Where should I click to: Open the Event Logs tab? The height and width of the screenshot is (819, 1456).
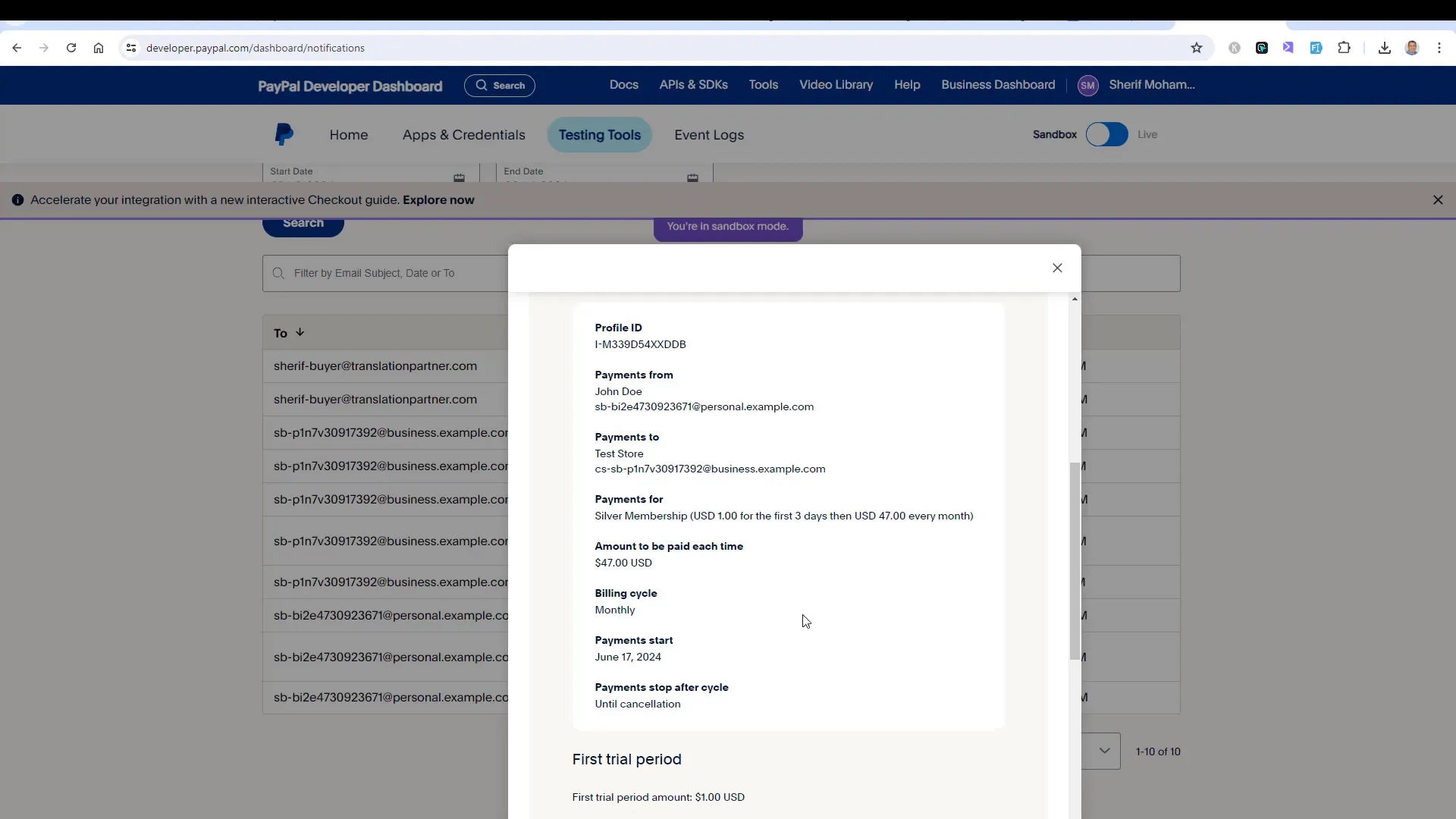point(709,135)
